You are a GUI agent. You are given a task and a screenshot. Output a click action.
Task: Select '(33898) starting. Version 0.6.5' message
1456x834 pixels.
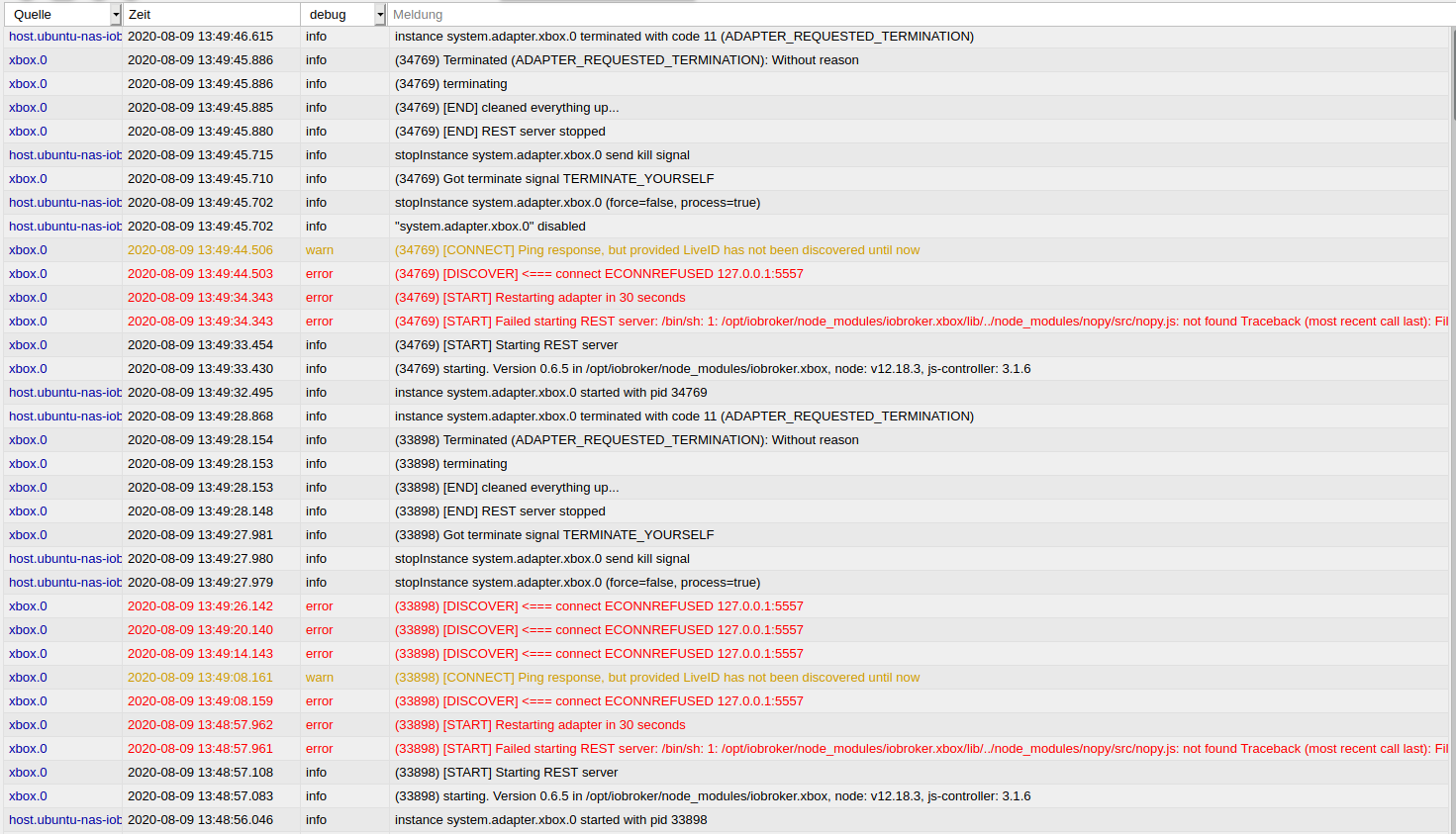713,796
